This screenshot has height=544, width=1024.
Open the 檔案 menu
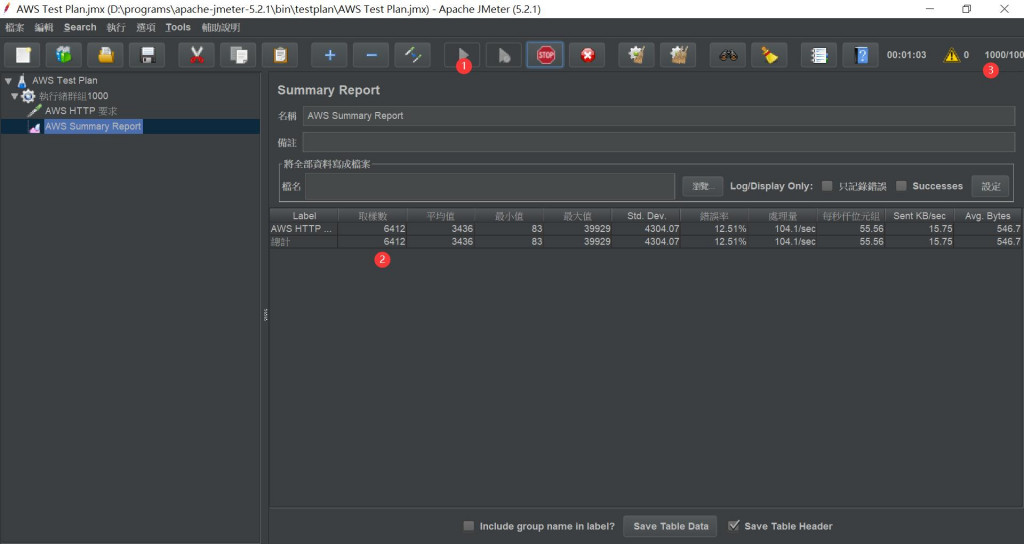click(14, 27)
